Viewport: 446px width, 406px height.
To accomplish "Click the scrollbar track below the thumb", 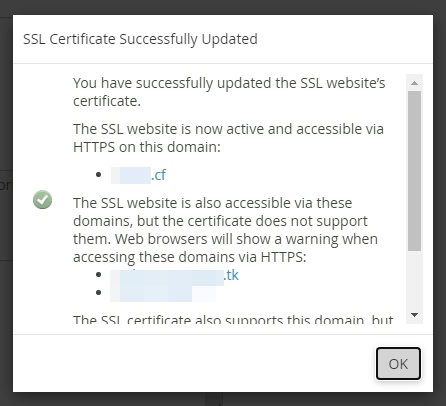I will click(x=414, y=279).
